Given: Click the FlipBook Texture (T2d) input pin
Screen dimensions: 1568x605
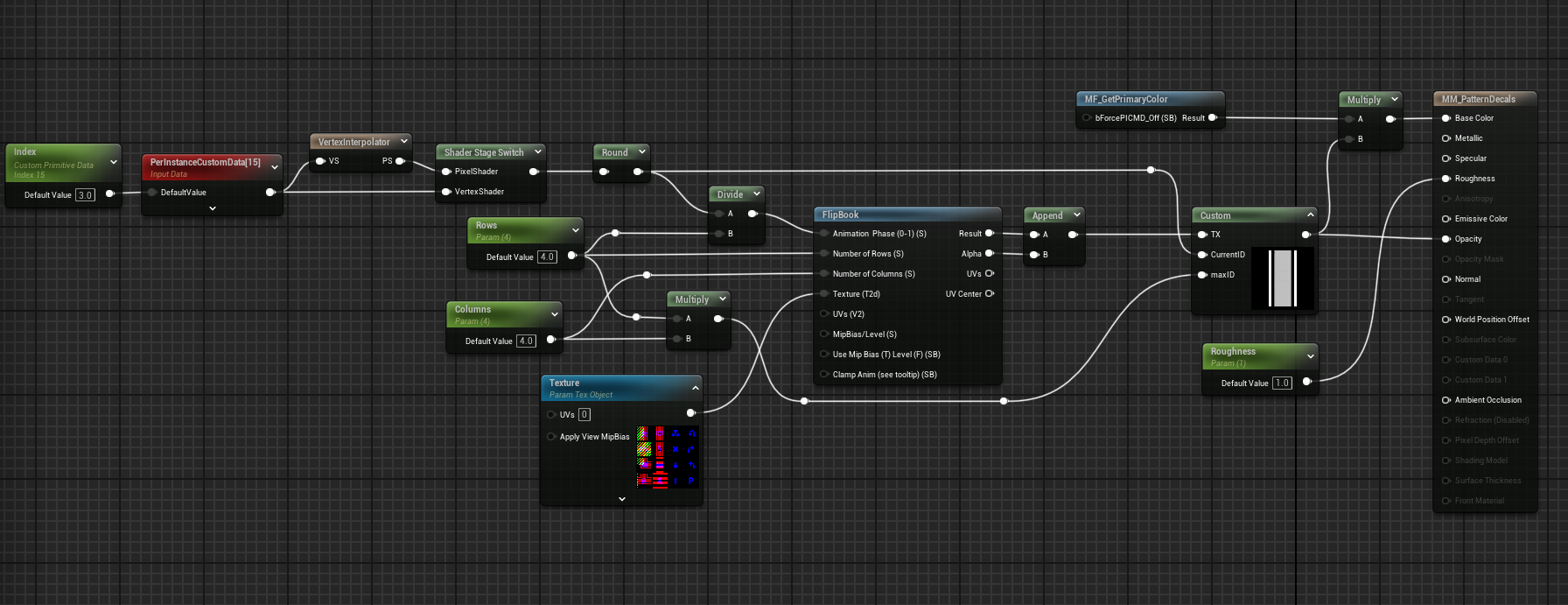Looking at the screenshot, I should (824, 294).
